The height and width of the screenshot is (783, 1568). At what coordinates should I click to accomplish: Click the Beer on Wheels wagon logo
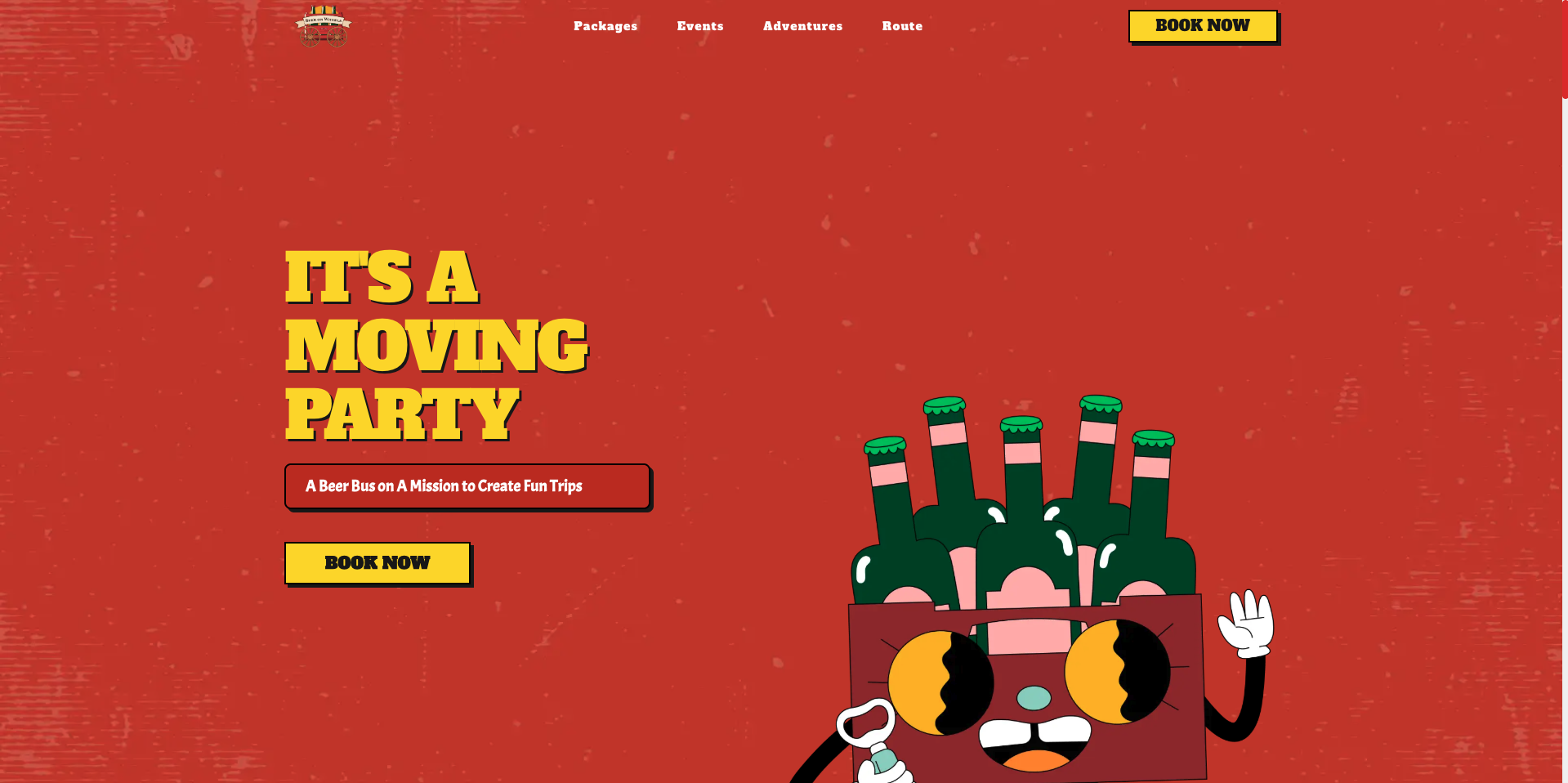pyautogui.click(x=324, y=26)
